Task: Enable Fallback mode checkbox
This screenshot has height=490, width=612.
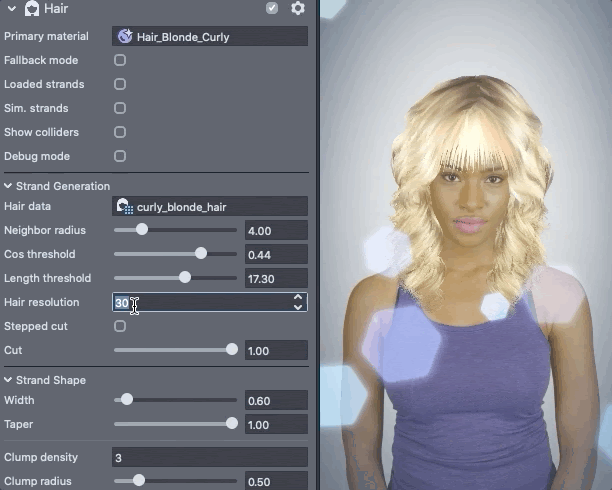Action: (120, 60)
